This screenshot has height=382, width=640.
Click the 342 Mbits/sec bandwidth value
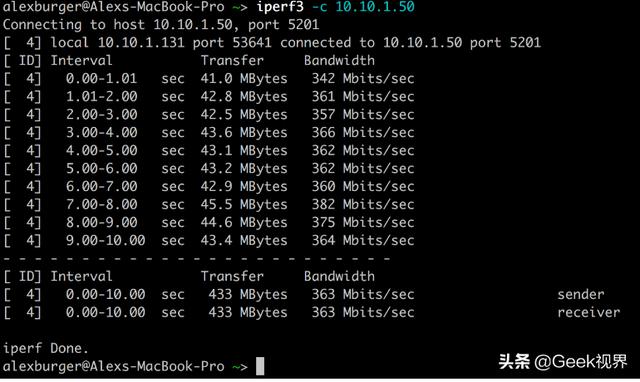[x=363, y=78]
